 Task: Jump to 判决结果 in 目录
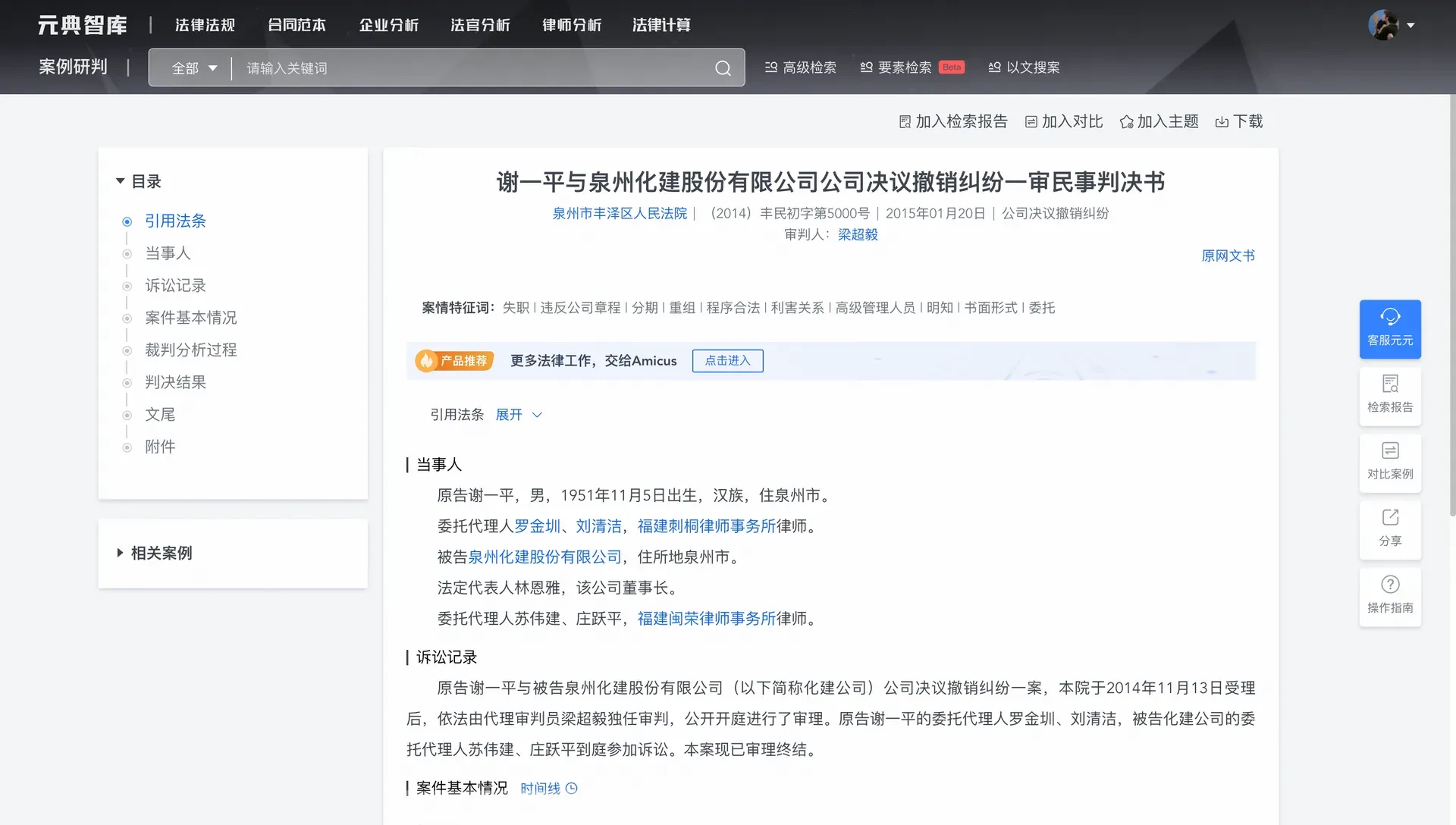point(175,383)
